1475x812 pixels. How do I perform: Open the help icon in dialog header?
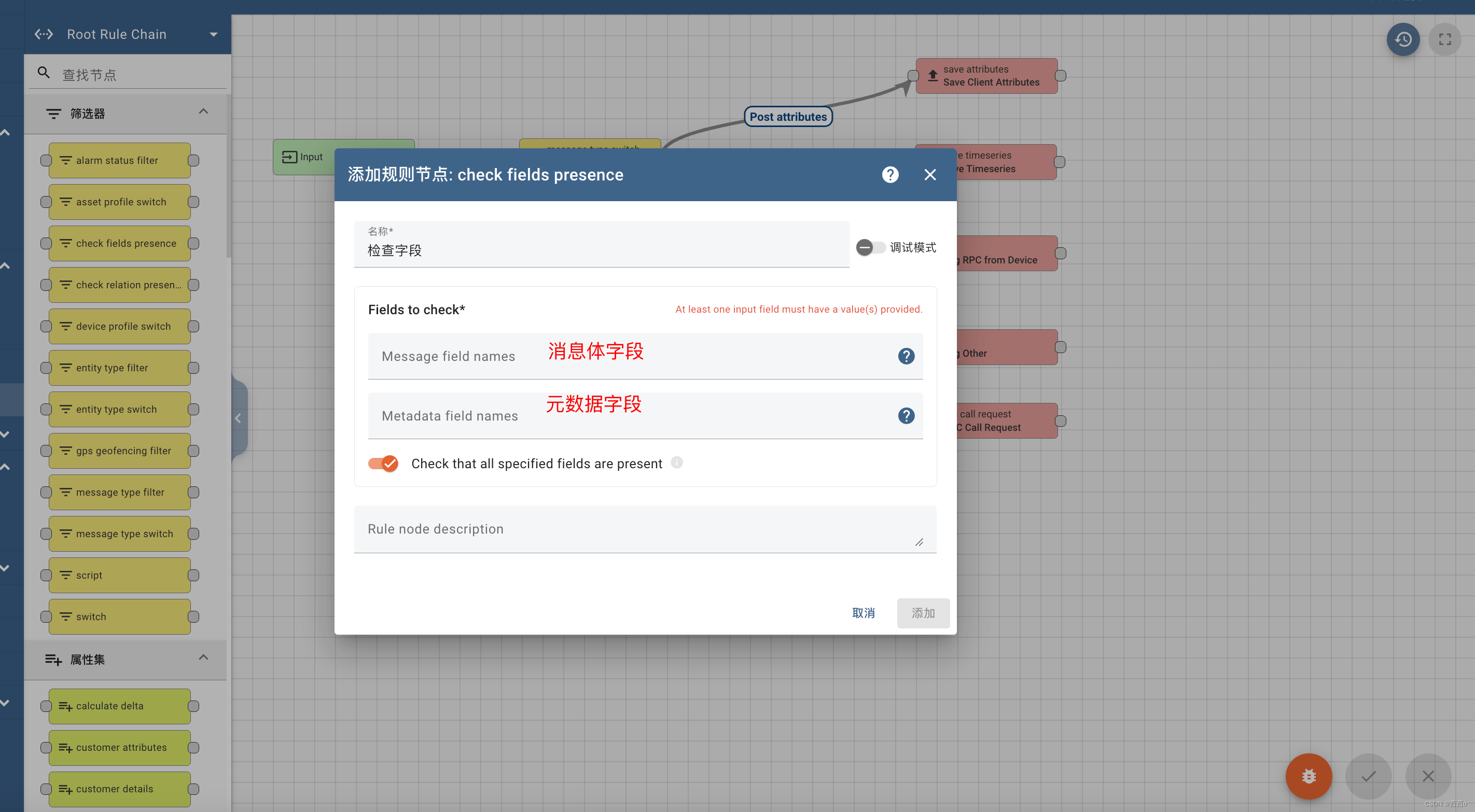(890, 175)
